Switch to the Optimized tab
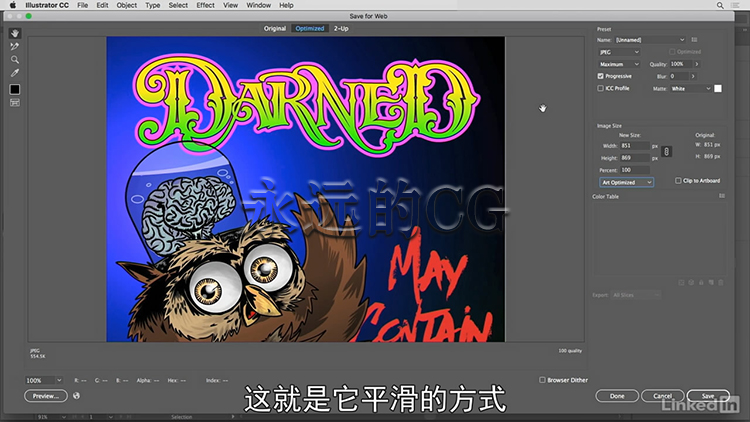 310,28
